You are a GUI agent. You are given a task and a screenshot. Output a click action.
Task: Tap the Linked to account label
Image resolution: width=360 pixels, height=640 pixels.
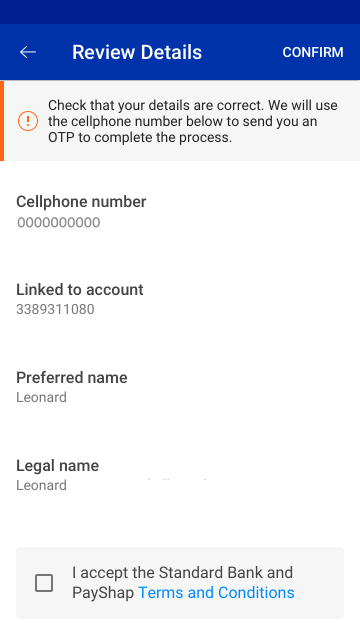pyautogui.click(x=80, y=290)
